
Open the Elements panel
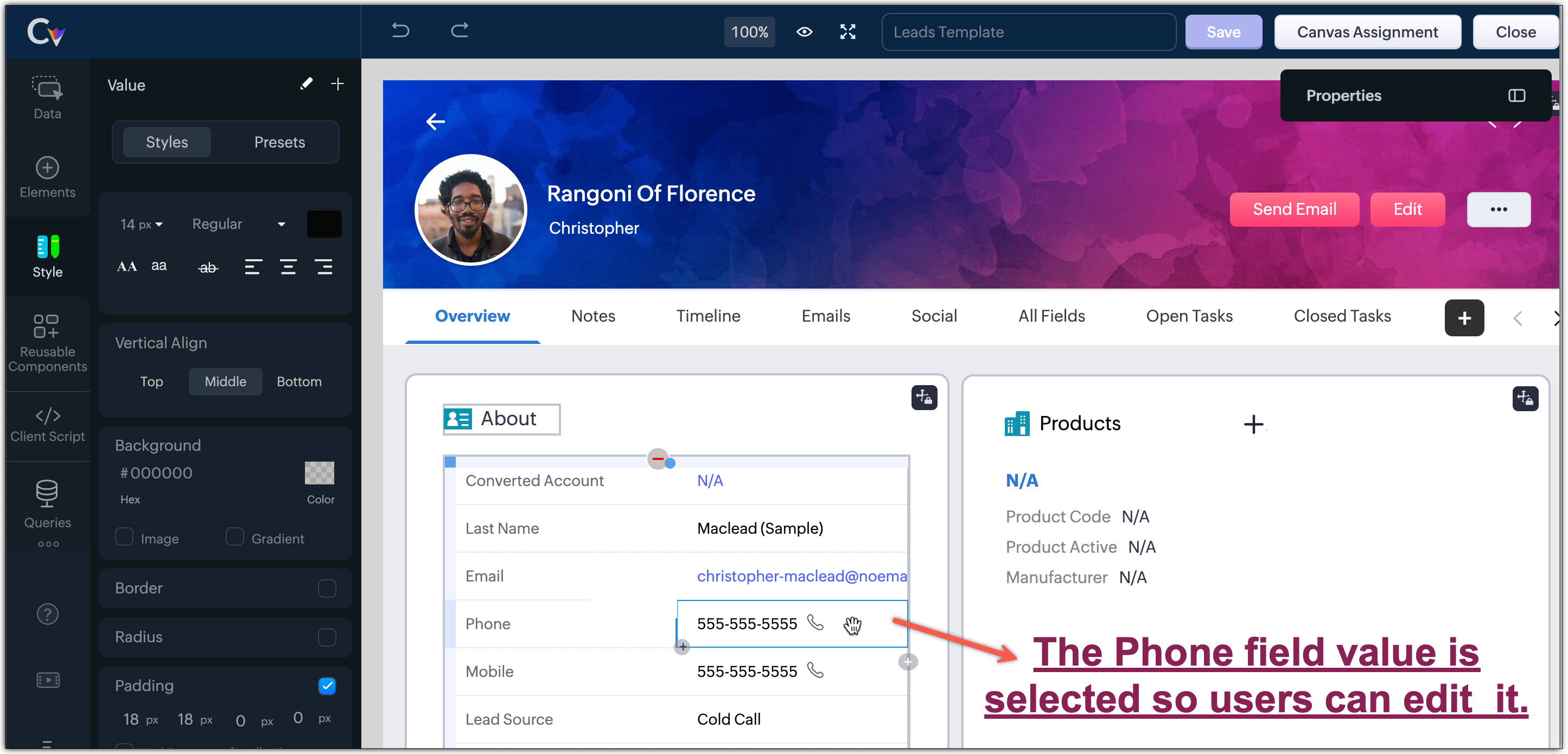[x=48, y=177]
